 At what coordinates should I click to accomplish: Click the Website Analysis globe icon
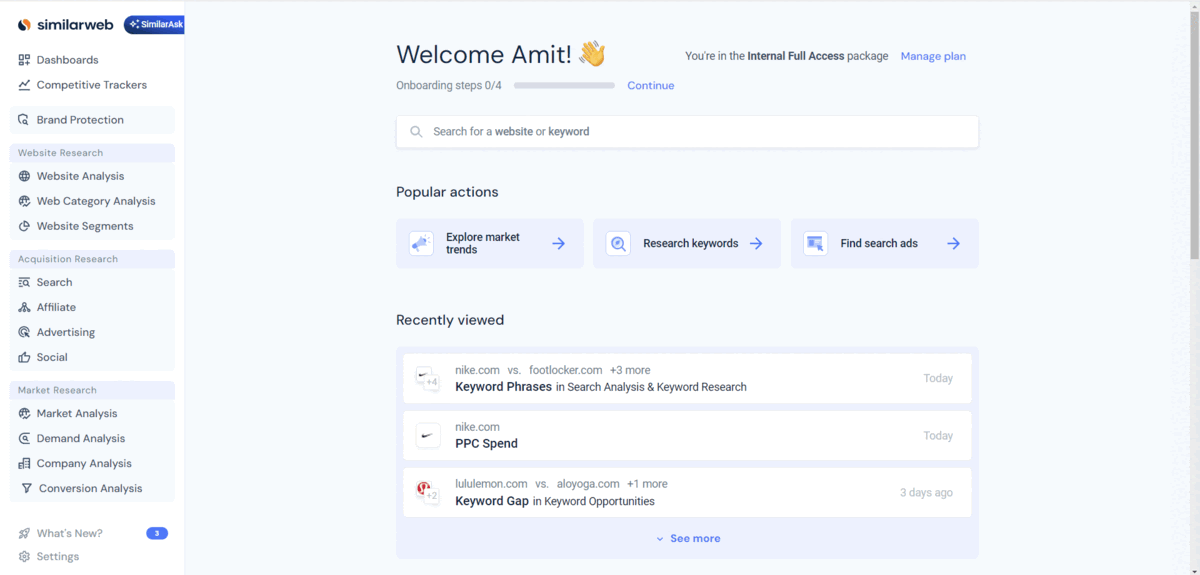(x=24, y=176)
